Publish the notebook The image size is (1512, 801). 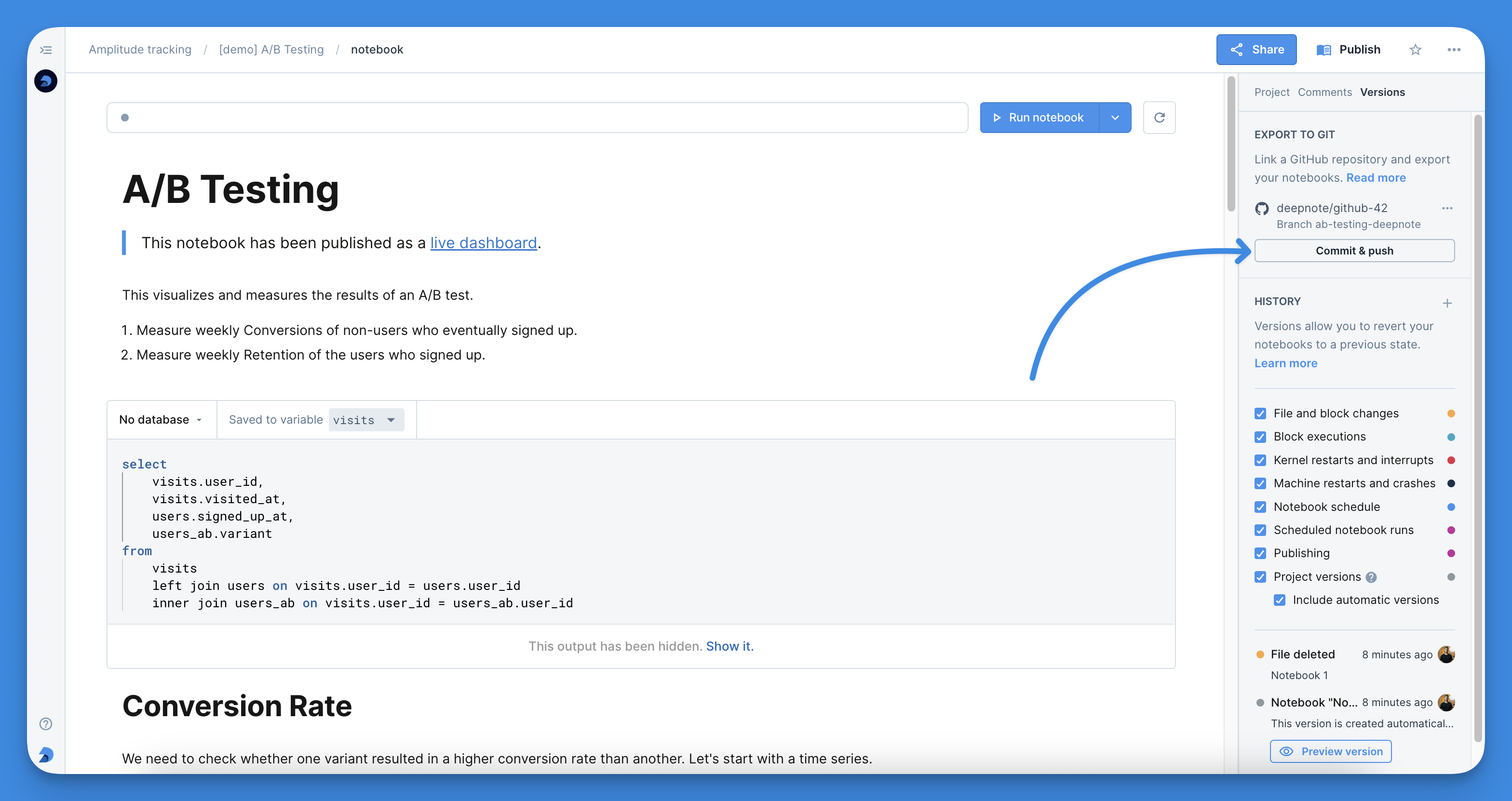click(x=1348, y=49)
